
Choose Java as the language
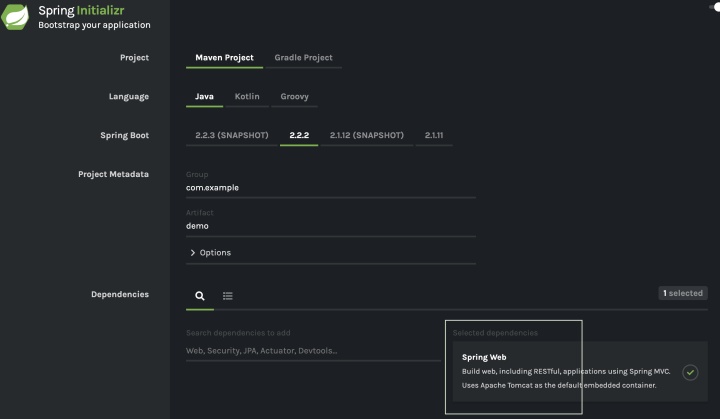tap(204, 96)
